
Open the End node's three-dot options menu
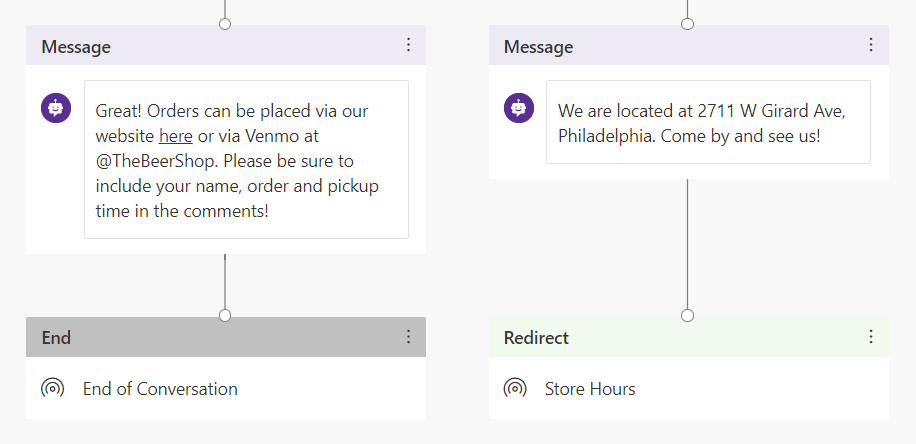tap(408, 337)
